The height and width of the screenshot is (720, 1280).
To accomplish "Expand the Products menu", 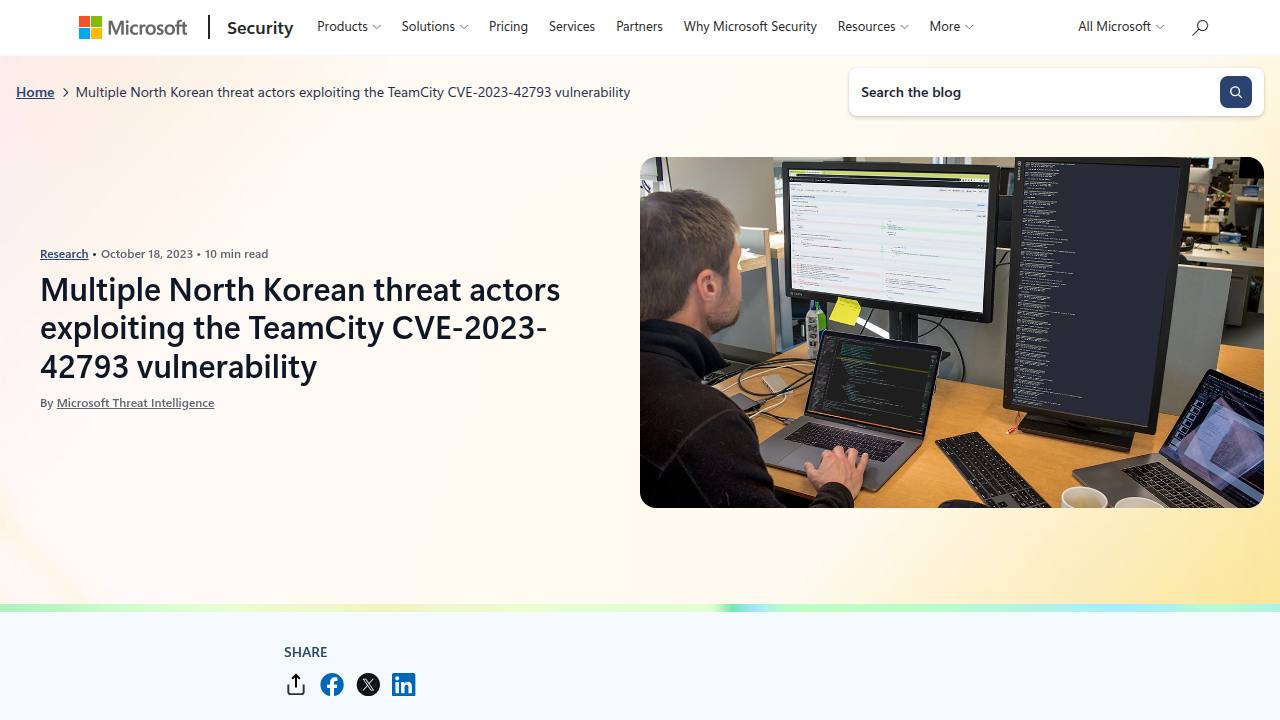I will [349, 27].
